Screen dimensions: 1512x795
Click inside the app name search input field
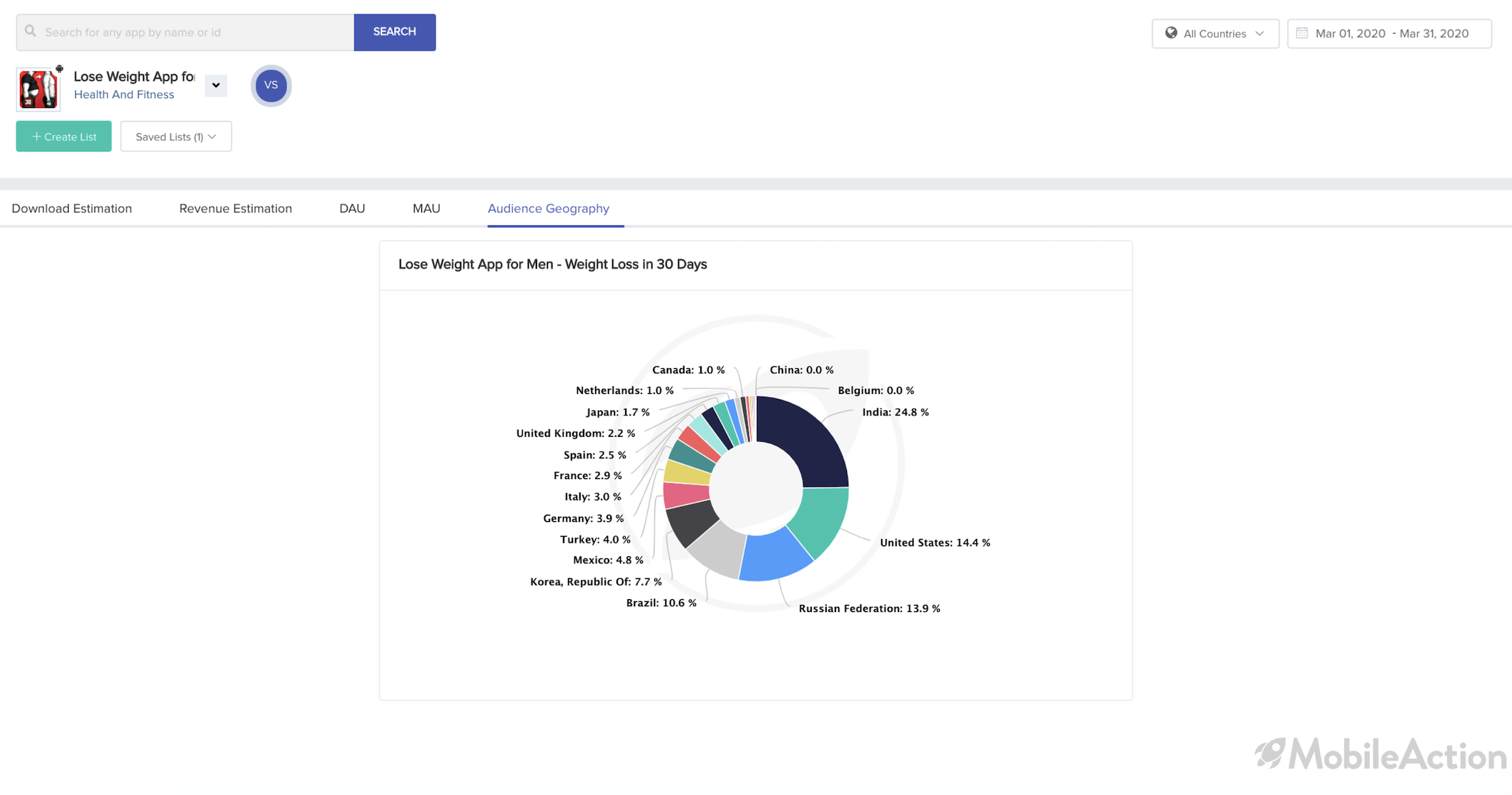185,32
